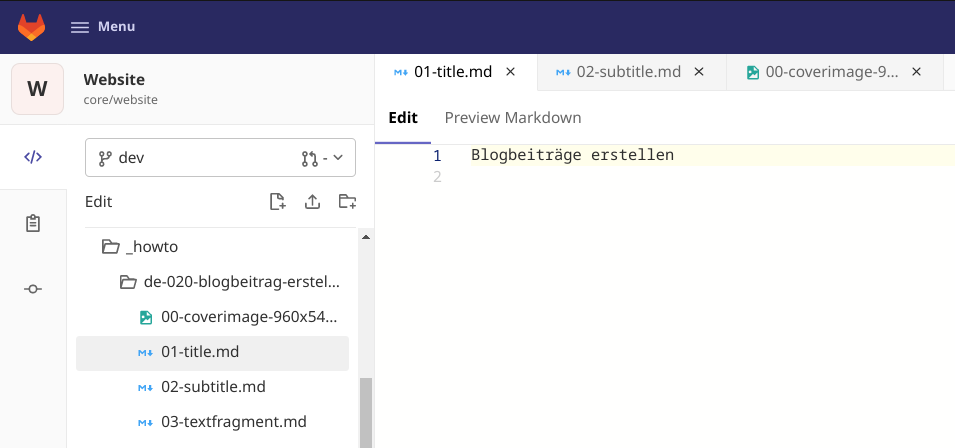Screen dimensions: 955x448
Task: Select the Edit code activity icon
Action: [x=33, y=157]
